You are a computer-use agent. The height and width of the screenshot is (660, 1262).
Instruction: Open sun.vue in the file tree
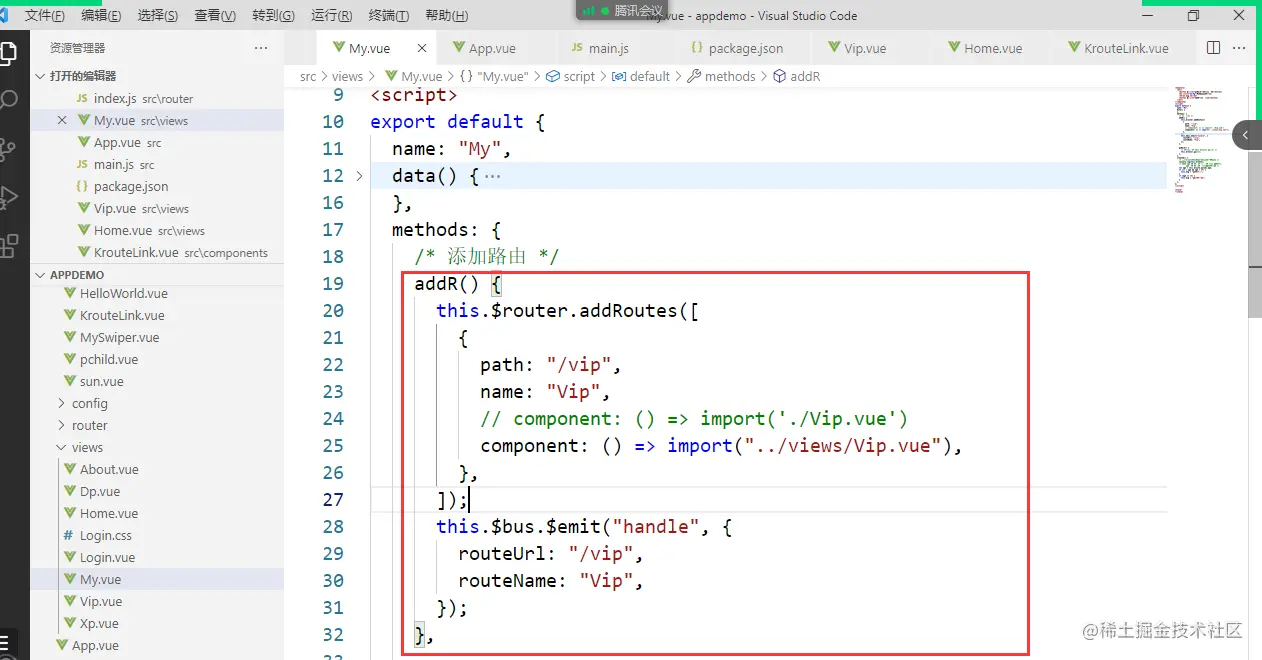[x=157, y=381]
